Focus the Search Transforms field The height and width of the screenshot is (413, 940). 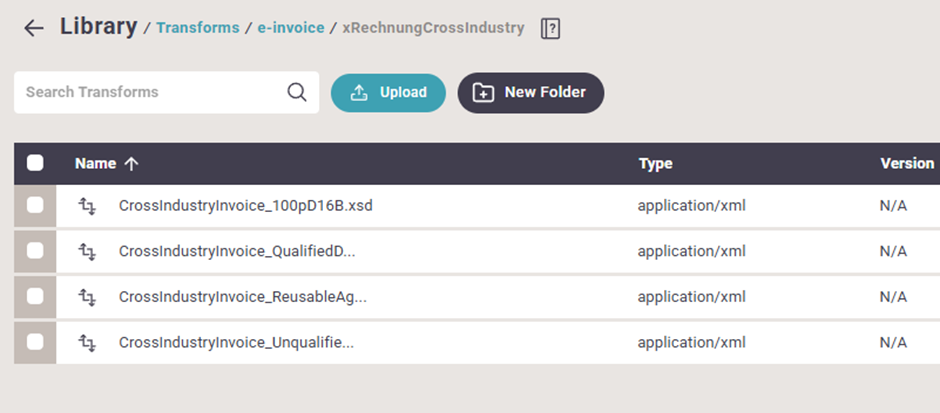click(150, 92)
